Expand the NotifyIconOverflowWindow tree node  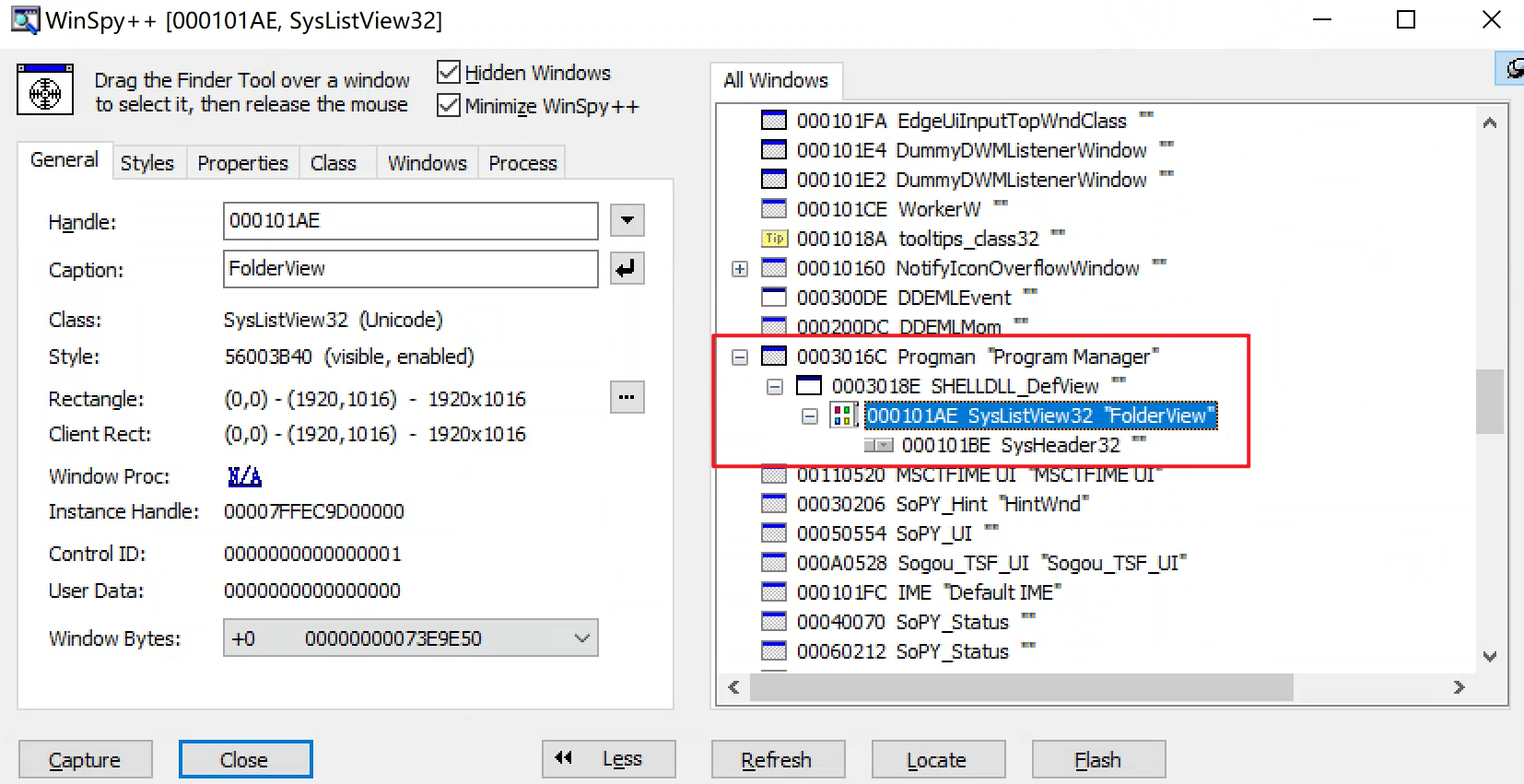(x=740, y=269)
